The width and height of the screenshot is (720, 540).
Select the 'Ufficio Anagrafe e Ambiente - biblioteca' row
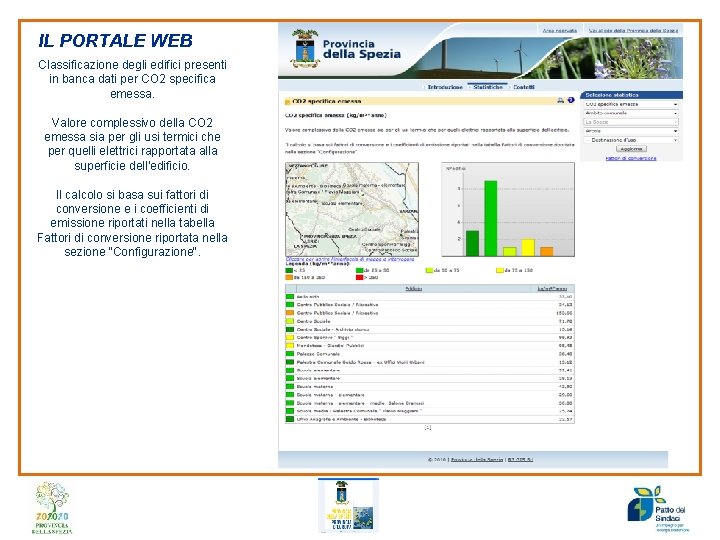pyautogui.click(x=429, y=419)
